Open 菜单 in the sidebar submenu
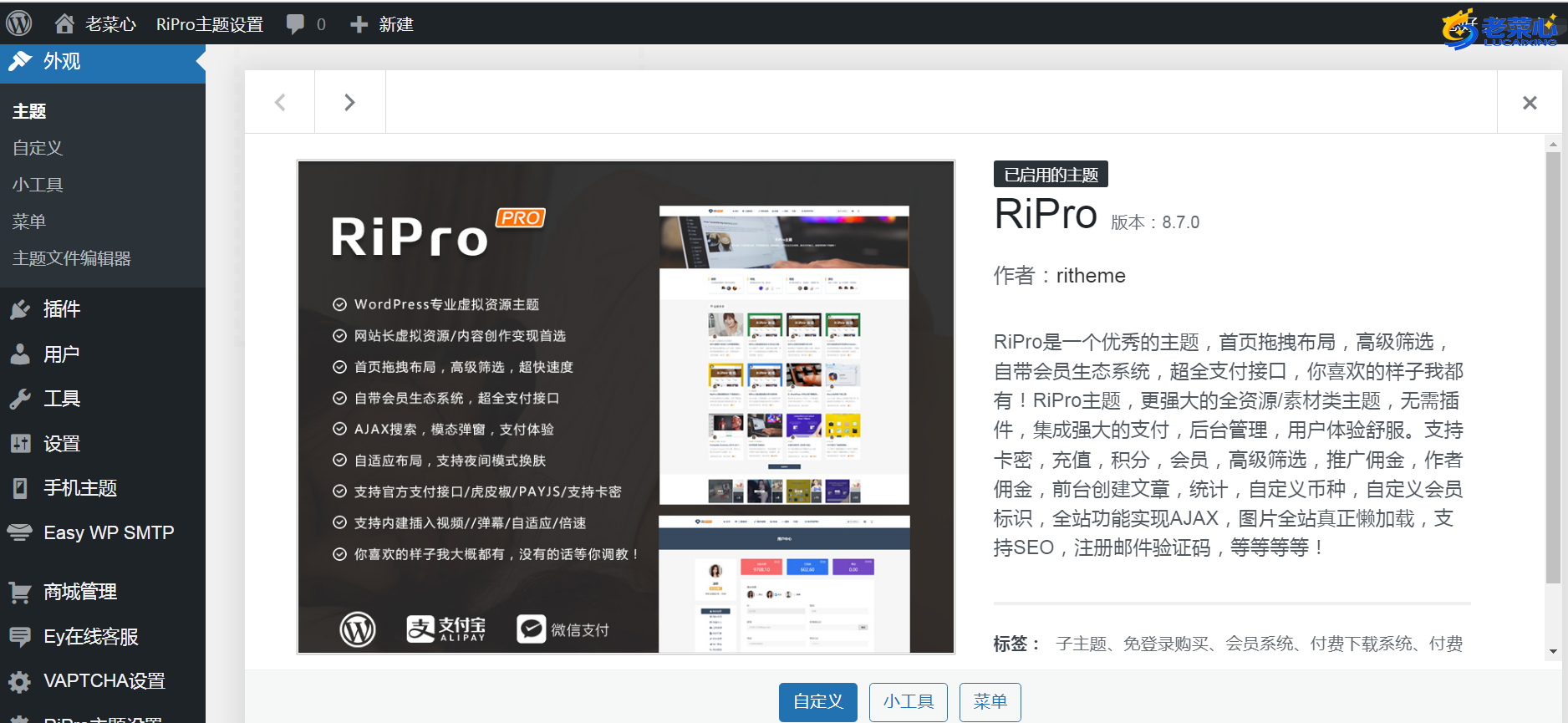The height and width of the screenshot is (723, 1568). pyautogui.click(x=29, y=221)
